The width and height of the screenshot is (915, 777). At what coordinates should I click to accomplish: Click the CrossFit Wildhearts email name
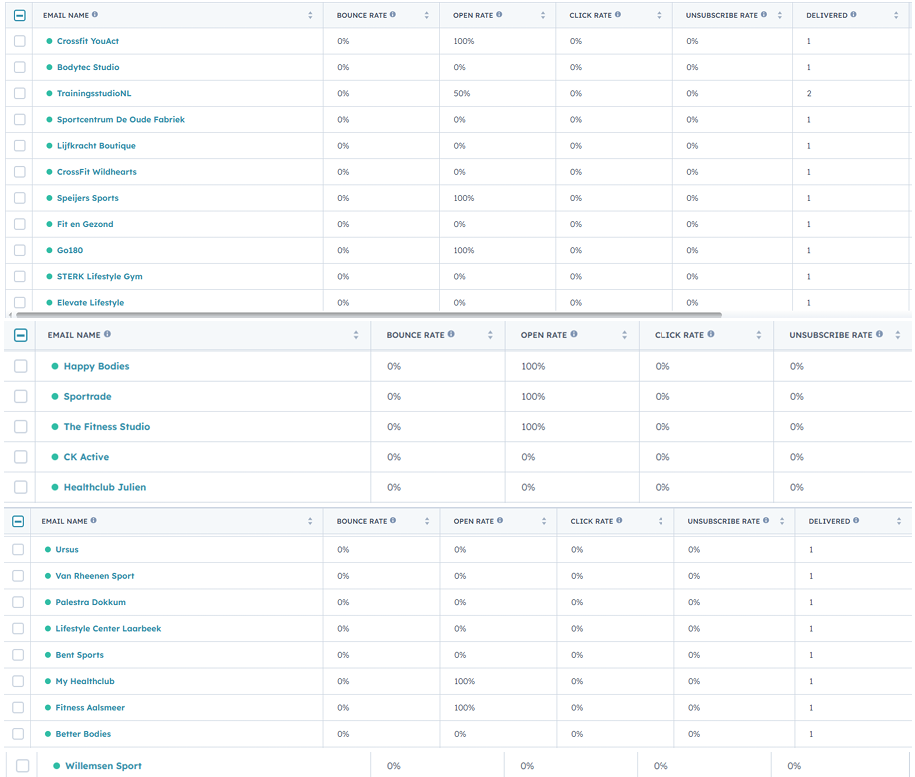[x=97, y=172]
